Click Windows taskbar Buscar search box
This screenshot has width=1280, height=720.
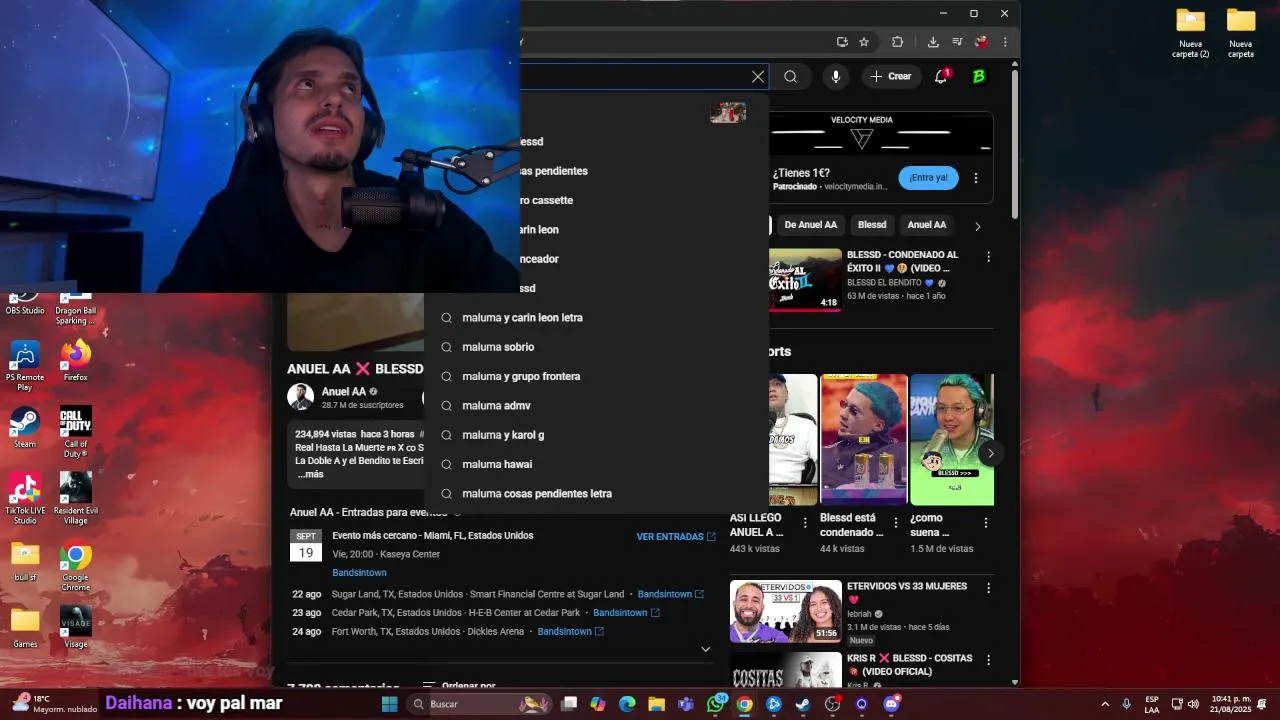click(481, 704)
